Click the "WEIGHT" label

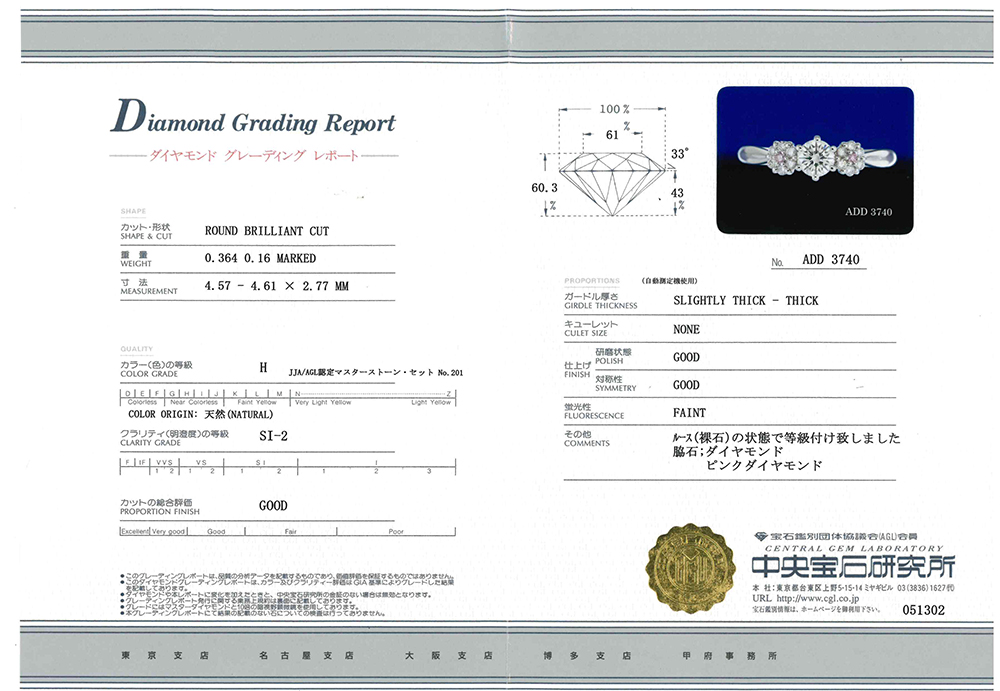pos(136,264)
